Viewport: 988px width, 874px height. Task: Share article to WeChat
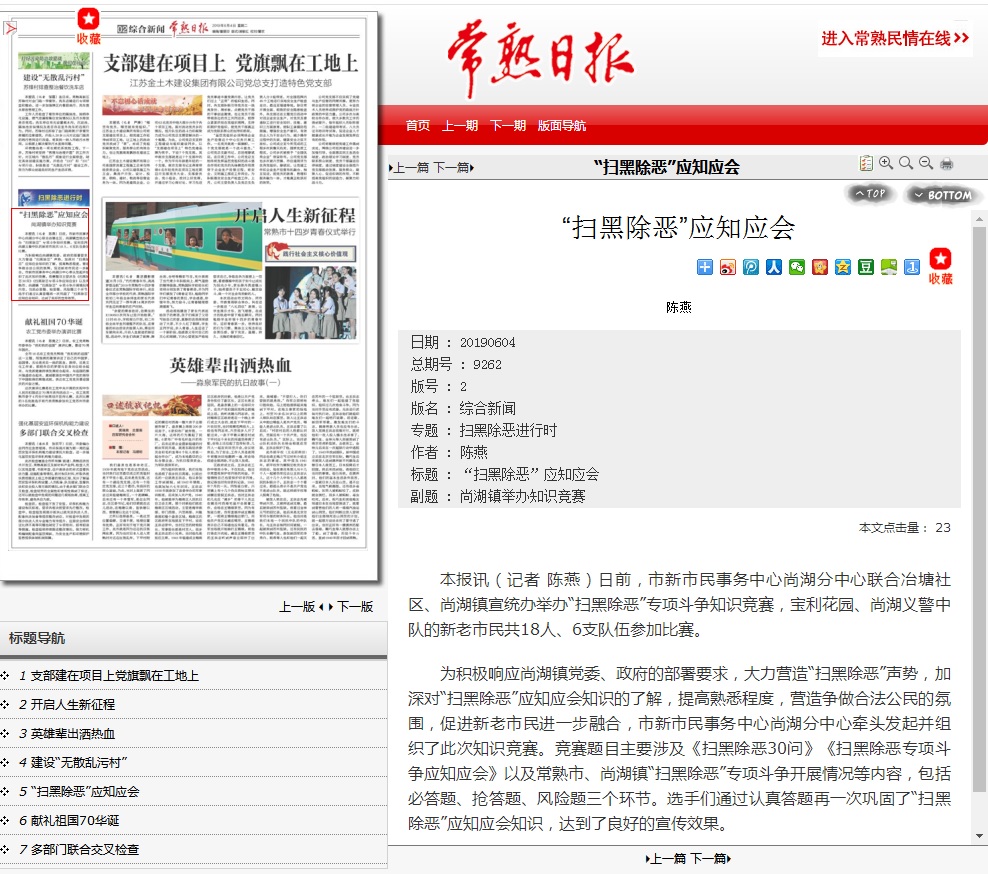[796, 267]
